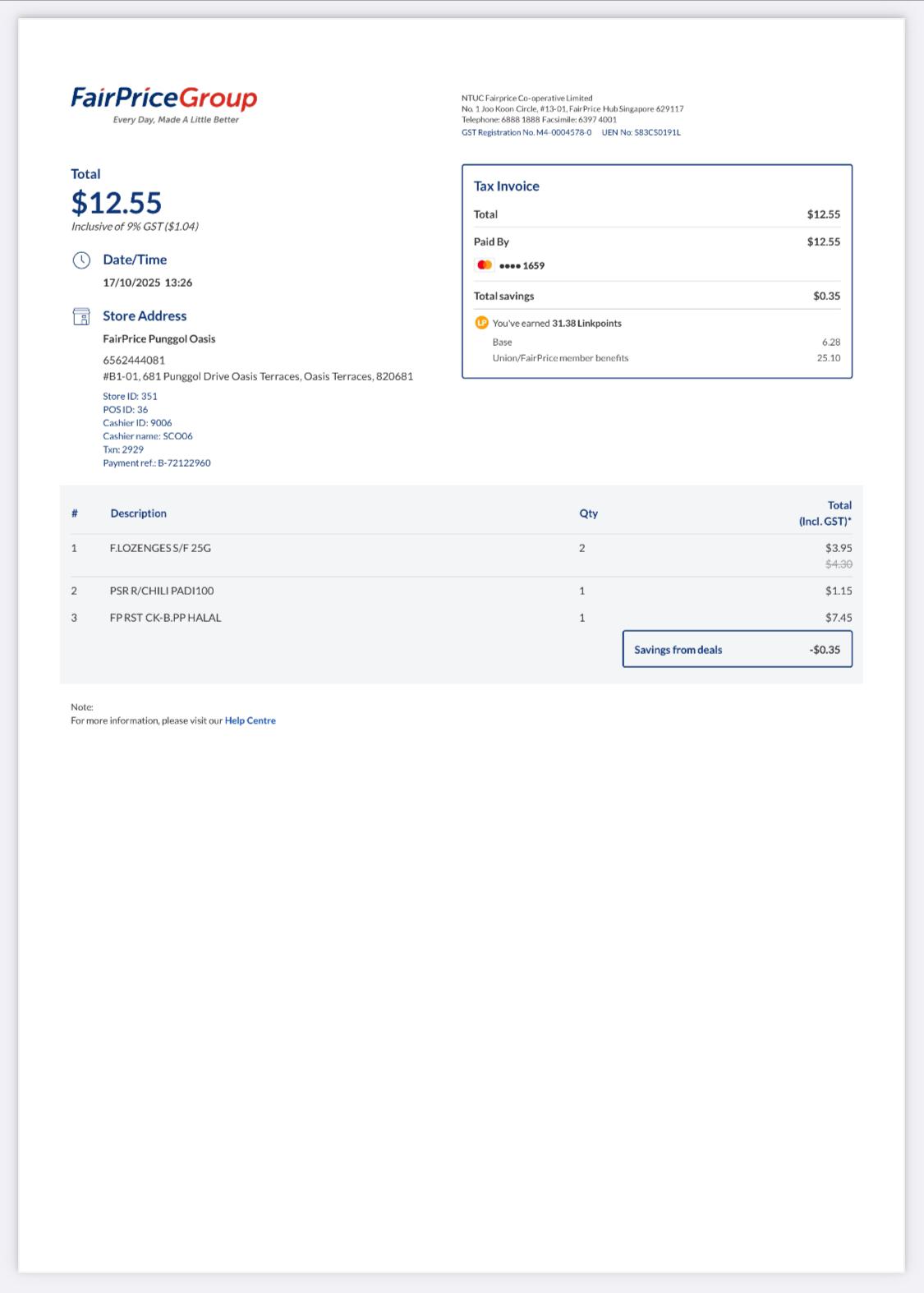Image resolution: width=924 pixels, height=1293 pixels.
Task: Click the $1.15 chili padi price
Action: pos(839,591)
